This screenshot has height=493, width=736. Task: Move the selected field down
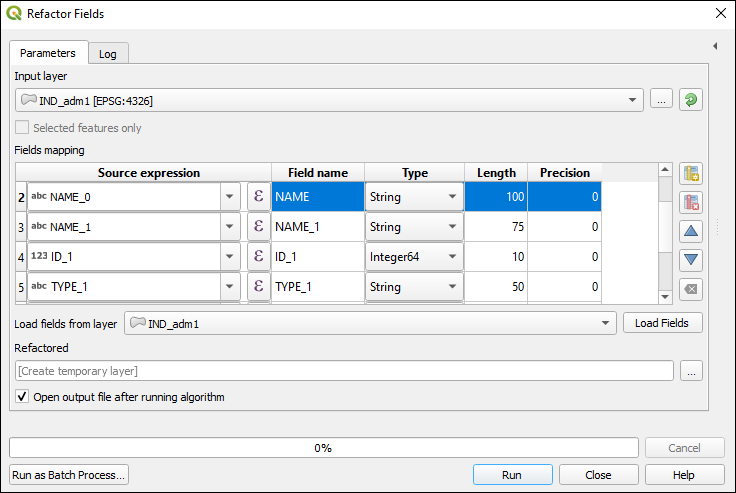tap(691, 260)
